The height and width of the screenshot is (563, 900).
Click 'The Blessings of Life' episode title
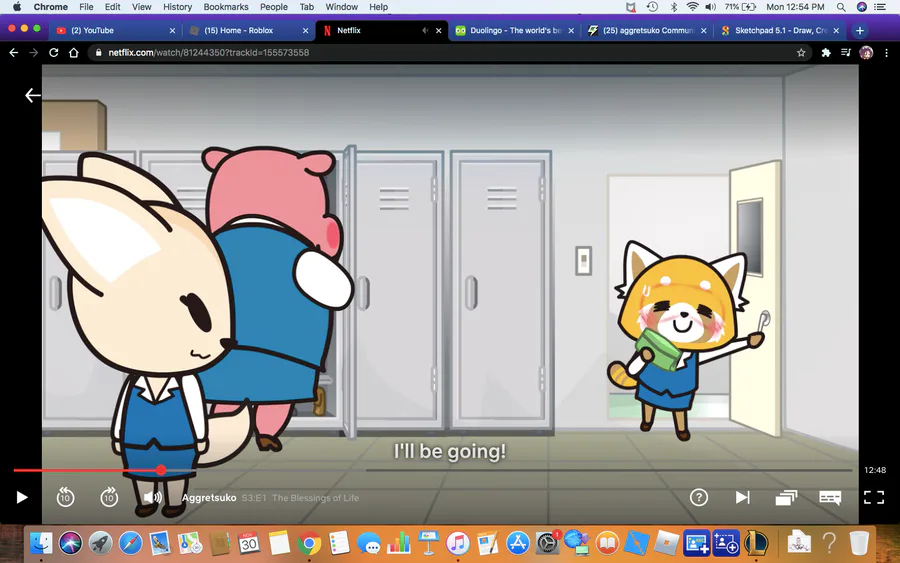(x=316, y=498)
